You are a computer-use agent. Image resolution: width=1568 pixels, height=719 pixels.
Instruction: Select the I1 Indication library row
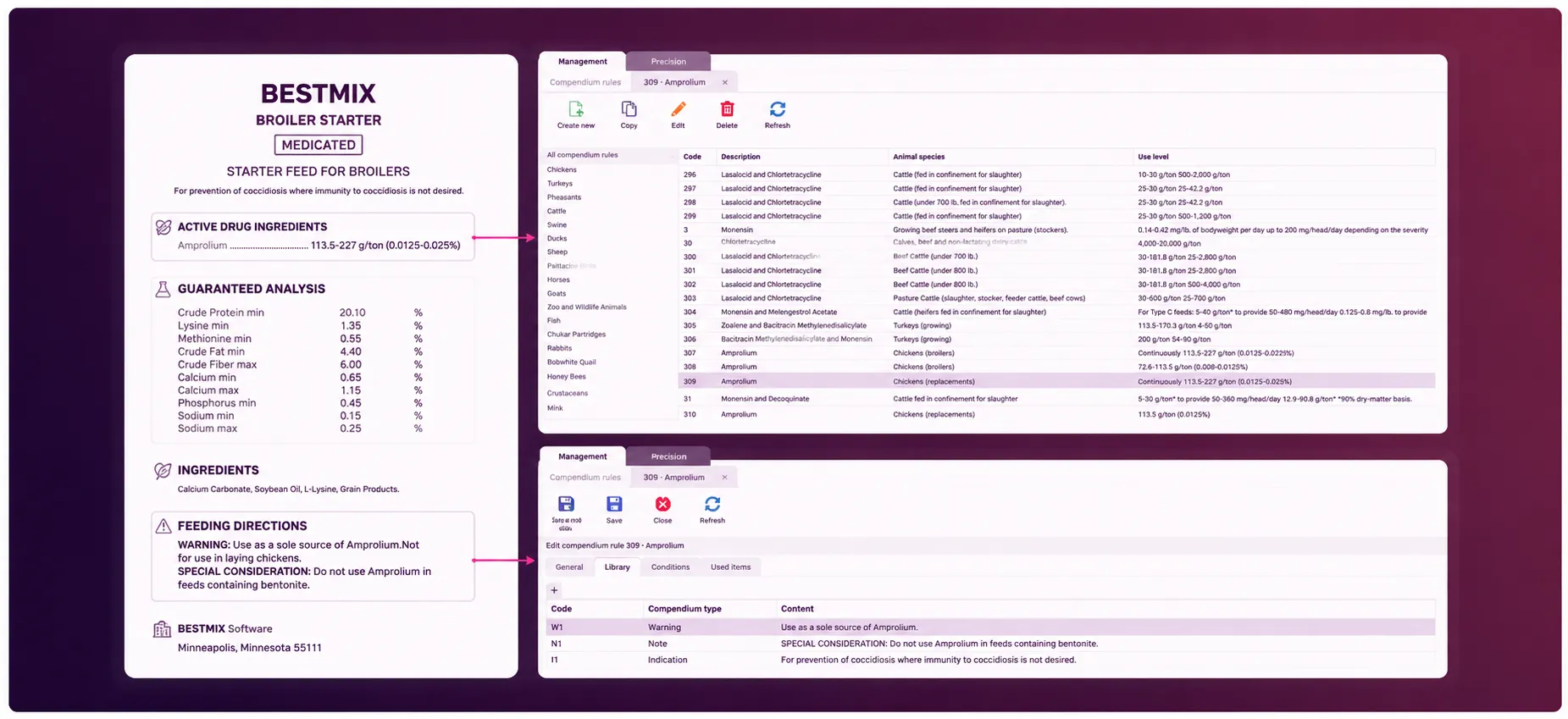tap(990, 660)
